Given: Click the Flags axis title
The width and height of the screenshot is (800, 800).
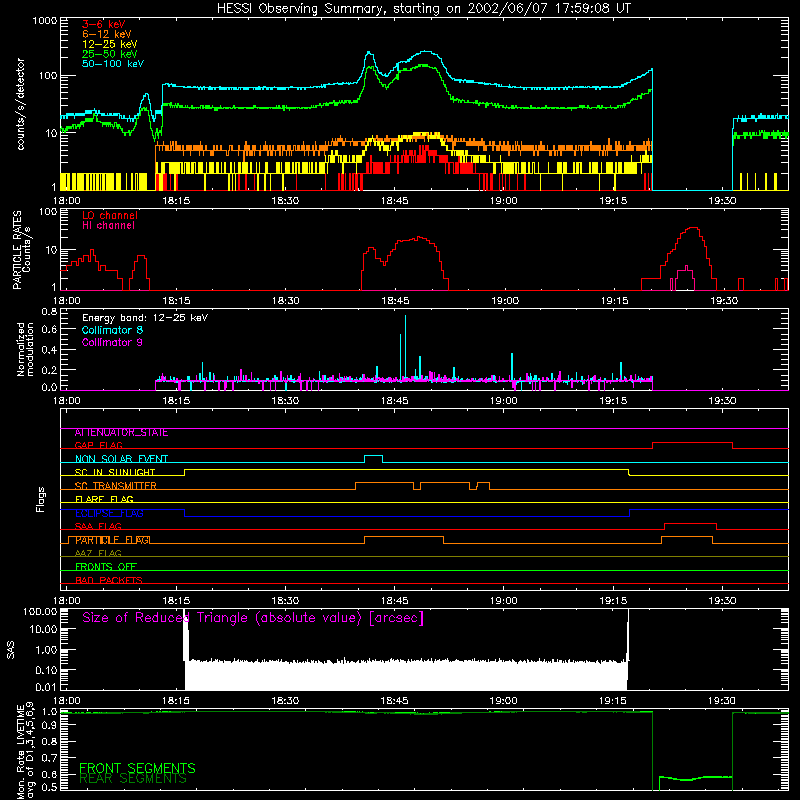Looking at the screenshot, I should point(41,499).
